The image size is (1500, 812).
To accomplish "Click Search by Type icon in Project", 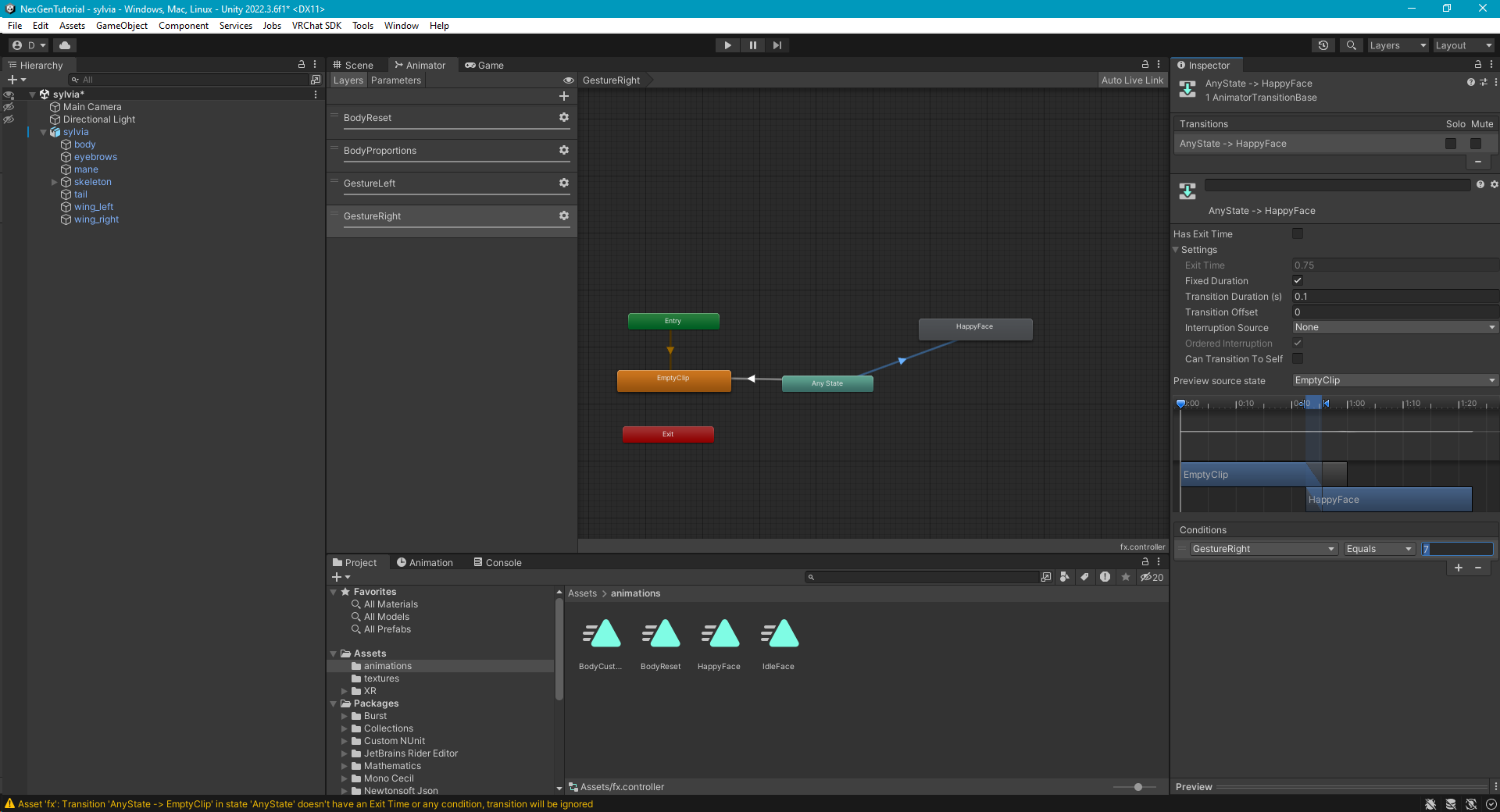I will [x=1065, y=577].
